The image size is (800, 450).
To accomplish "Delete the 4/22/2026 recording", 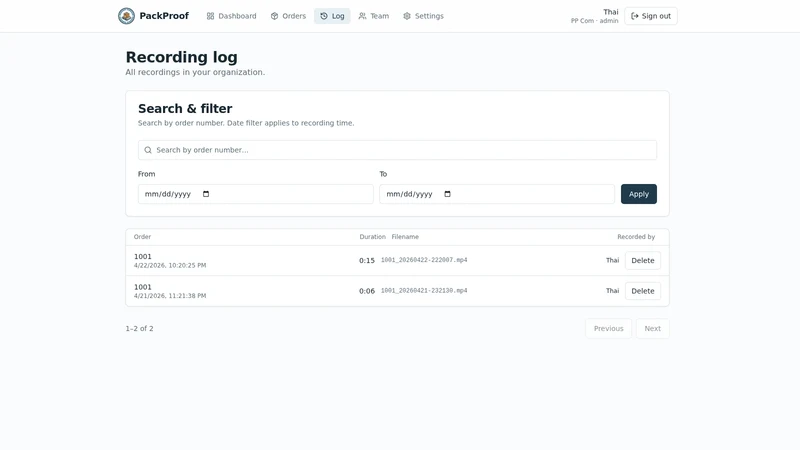I will 643,260.
